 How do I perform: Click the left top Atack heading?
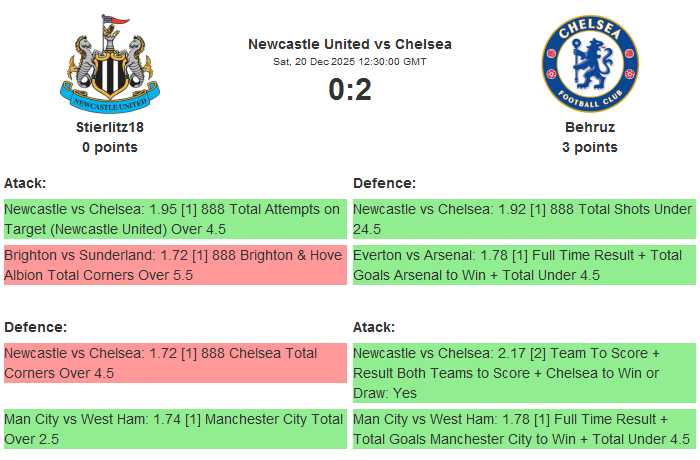coord(25,183)
